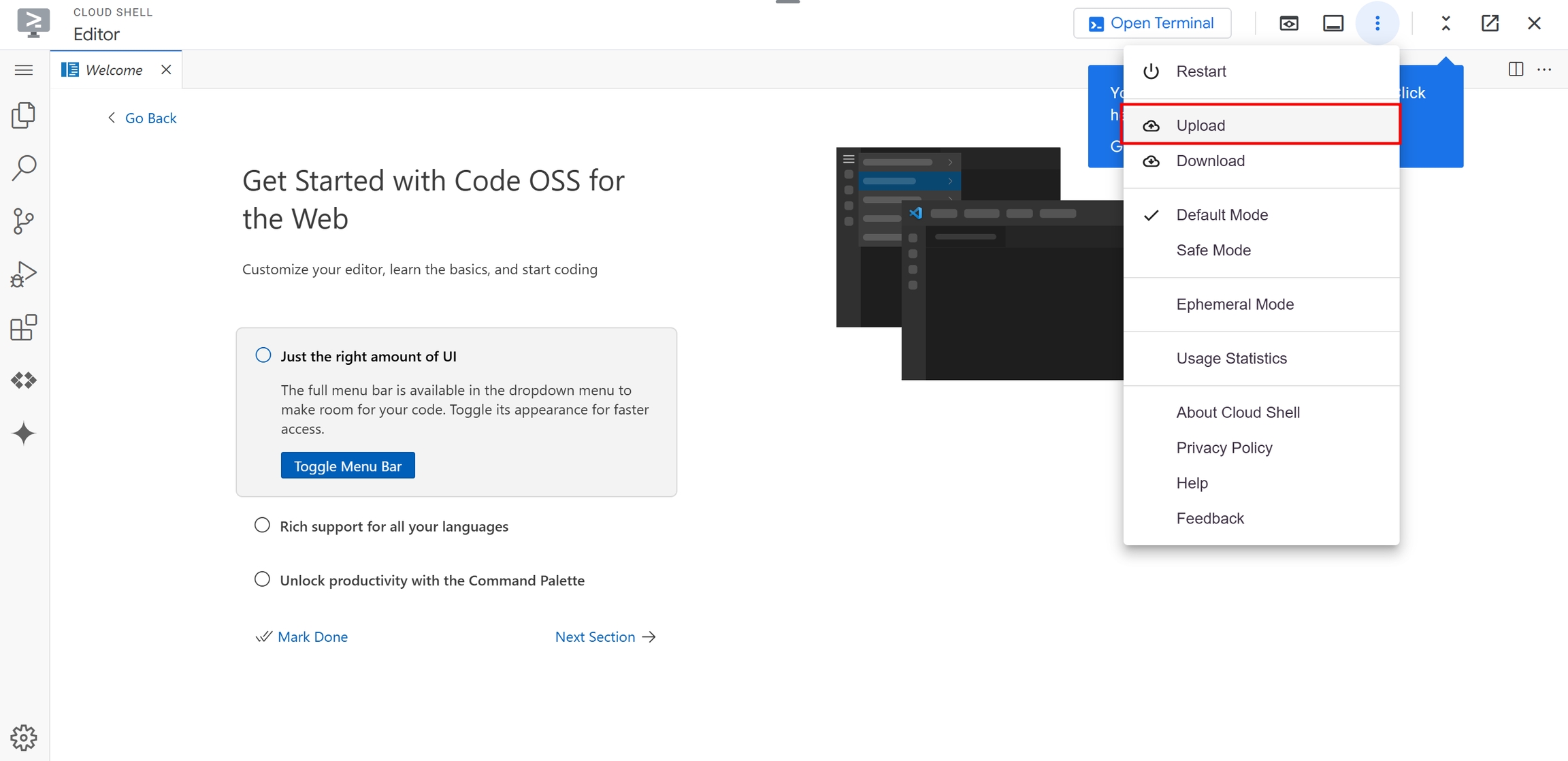
Task: Click the Toggle Menu Bar button
Action: [348, 466]
